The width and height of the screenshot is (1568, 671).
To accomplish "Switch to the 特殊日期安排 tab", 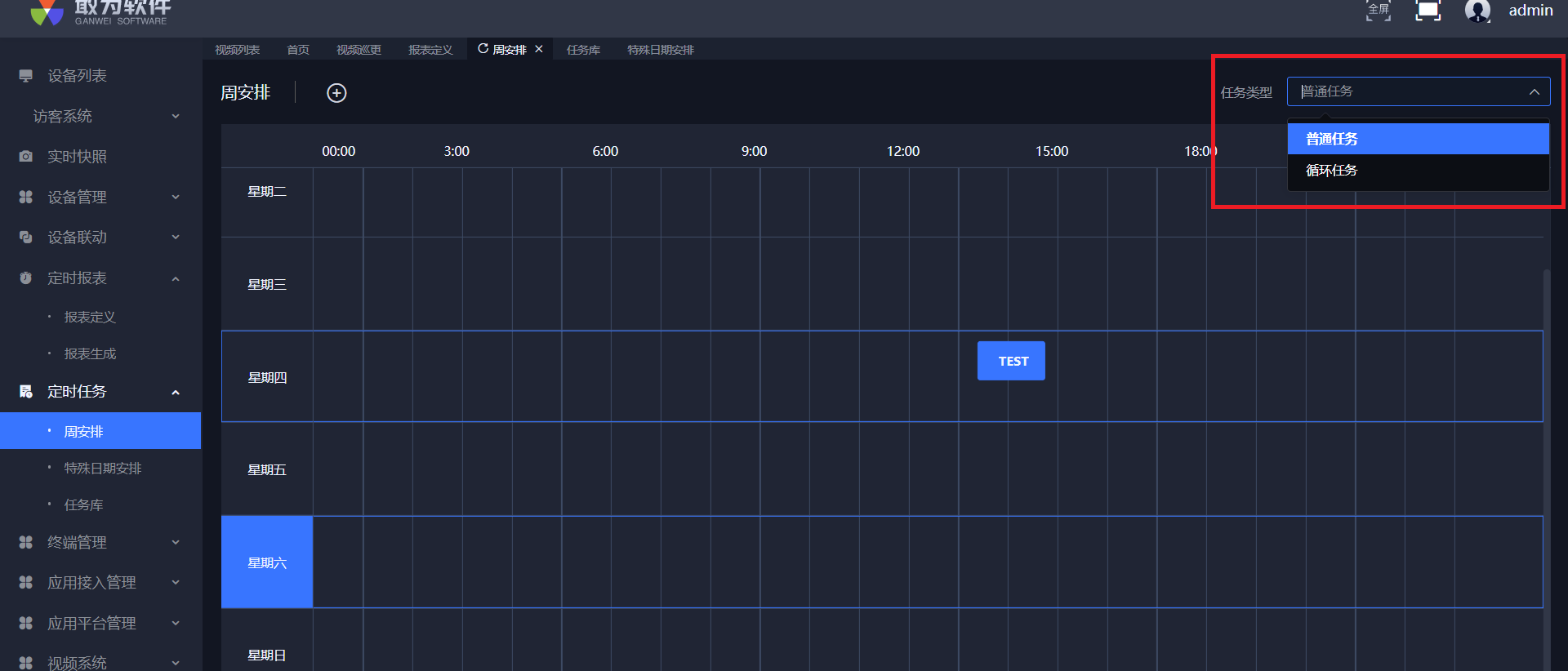I will [660, 50].
